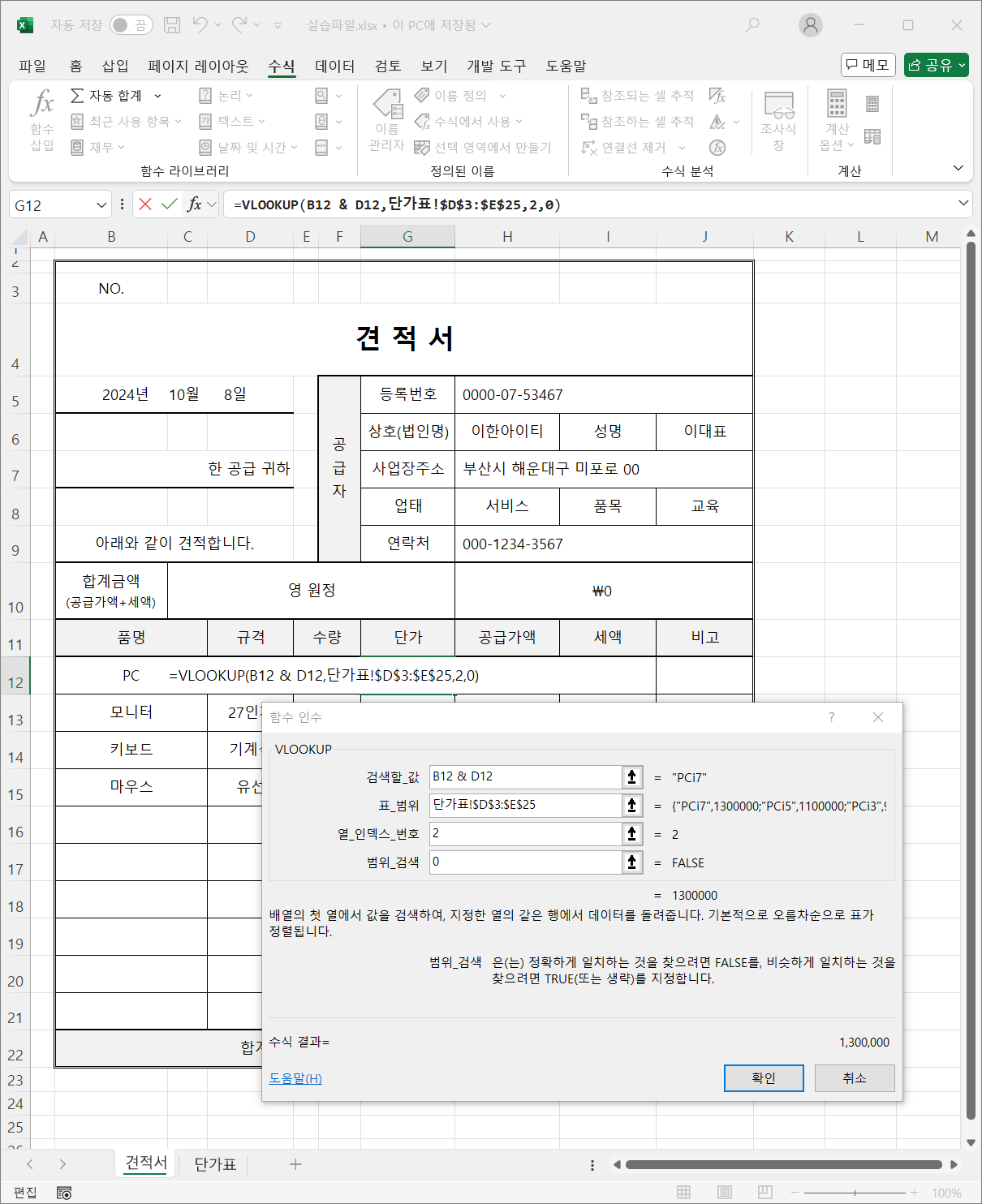982x1204 pixels.
Task: Switch to the 개발 도구 tab
Action: pos(497,66)
